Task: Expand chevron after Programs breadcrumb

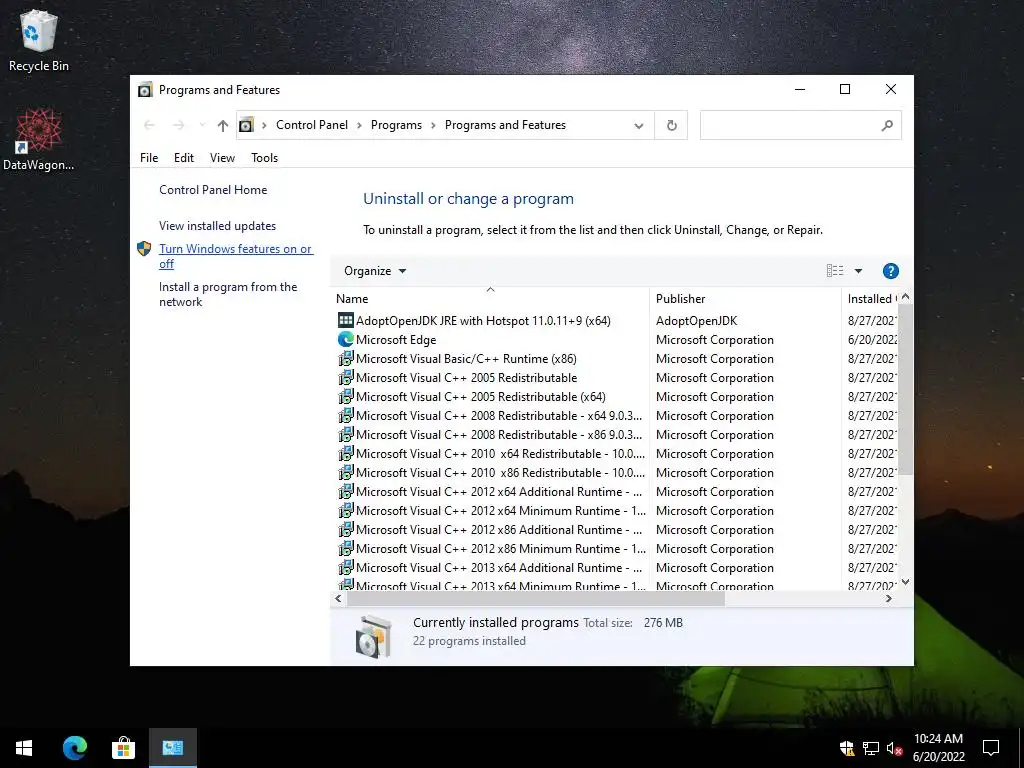Action: (433, 125)
